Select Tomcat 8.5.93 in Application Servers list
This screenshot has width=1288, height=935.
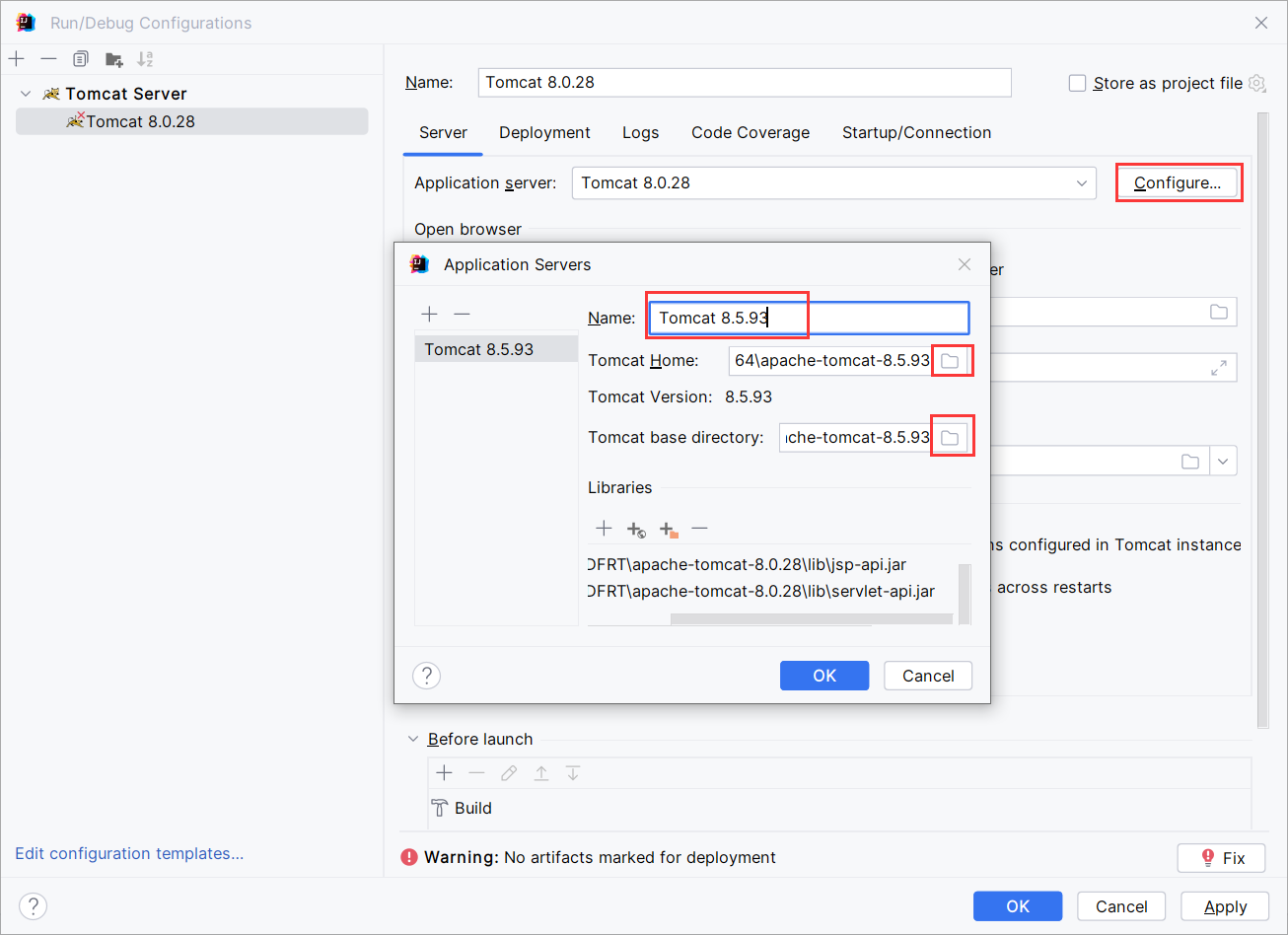tap(496, 349)
